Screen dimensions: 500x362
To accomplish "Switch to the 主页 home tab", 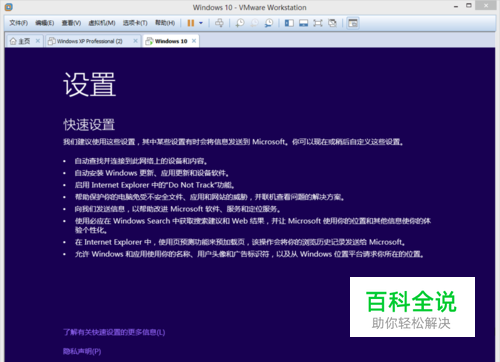I will (x=24, y=41).
